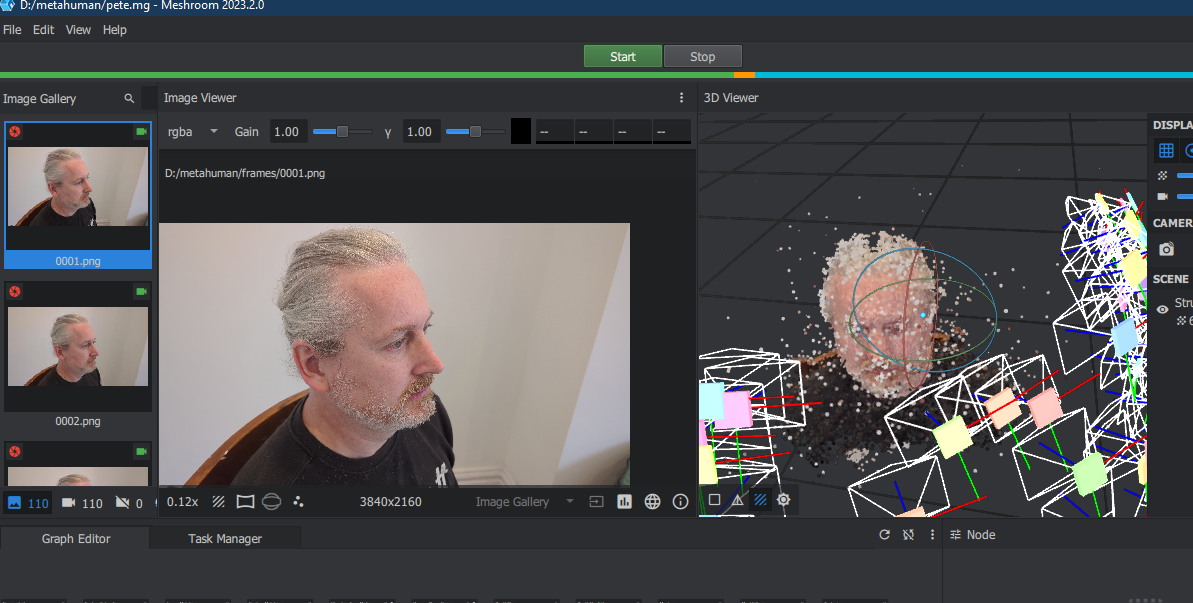Click the crossed sync arrows icon
The height and width of the screenshot is (603, 1193).
point(908,535)
